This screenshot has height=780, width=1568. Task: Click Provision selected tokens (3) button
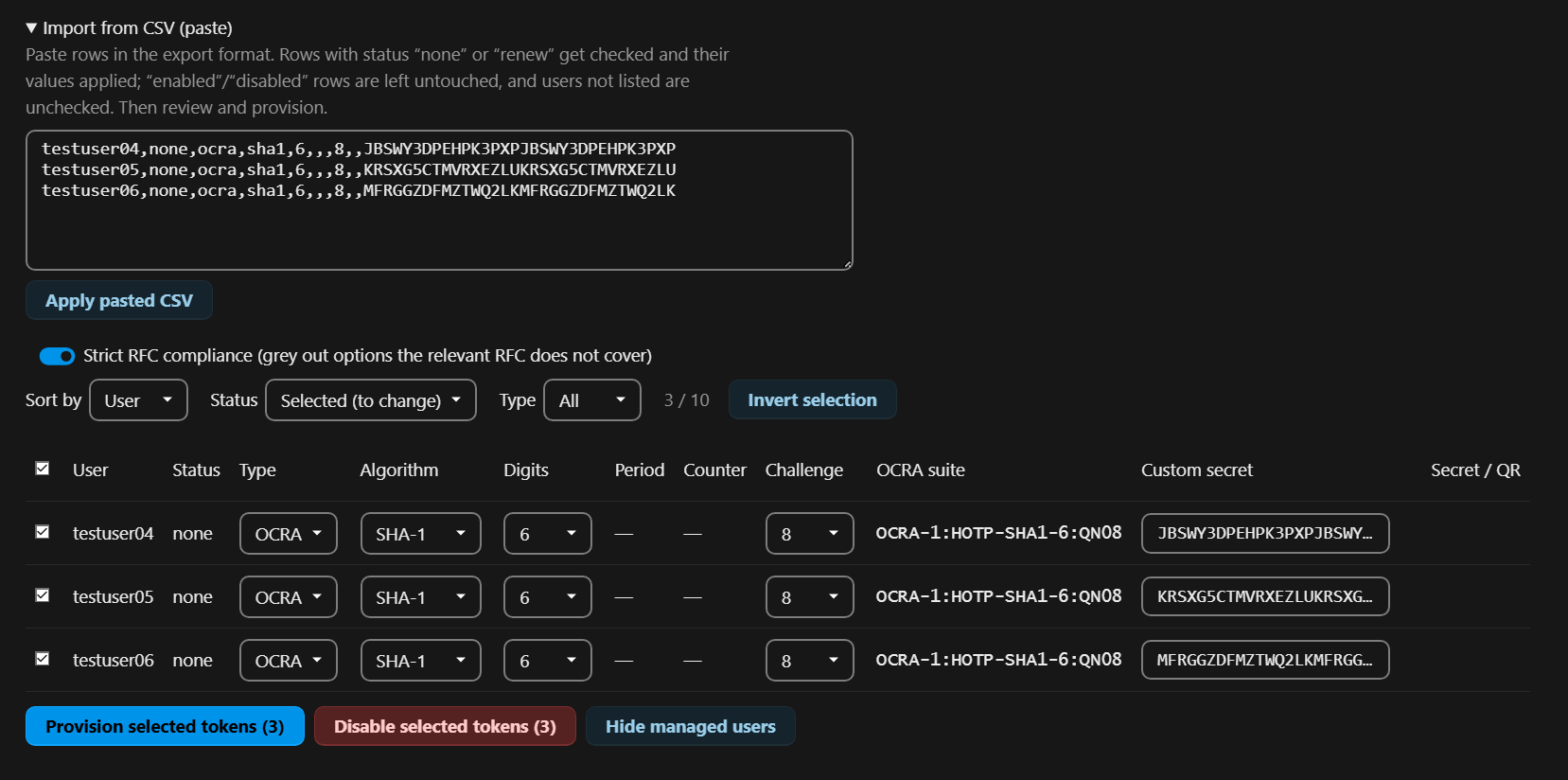pyautogui.click(x=165, y=726)
